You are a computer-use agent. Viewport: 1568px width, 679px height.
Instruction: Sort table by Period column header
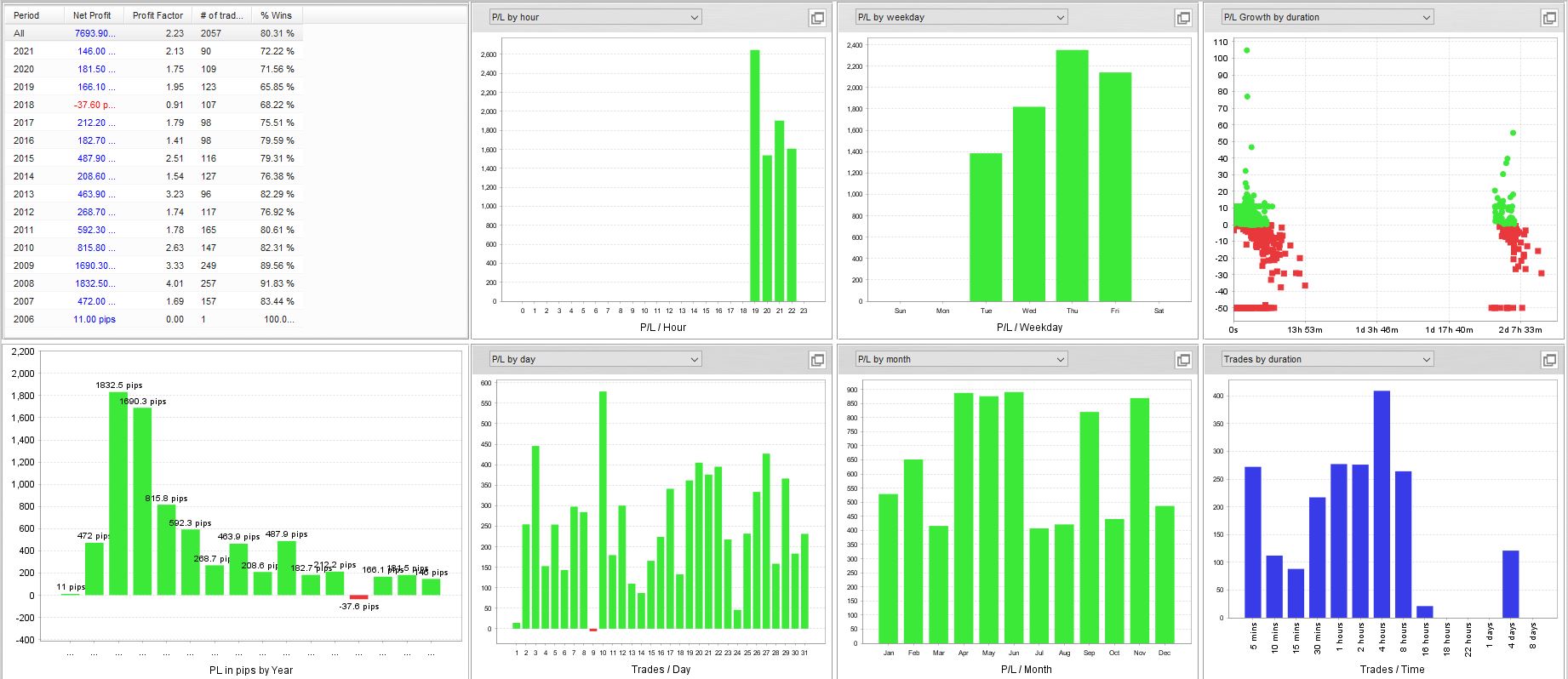coord(35,15)
